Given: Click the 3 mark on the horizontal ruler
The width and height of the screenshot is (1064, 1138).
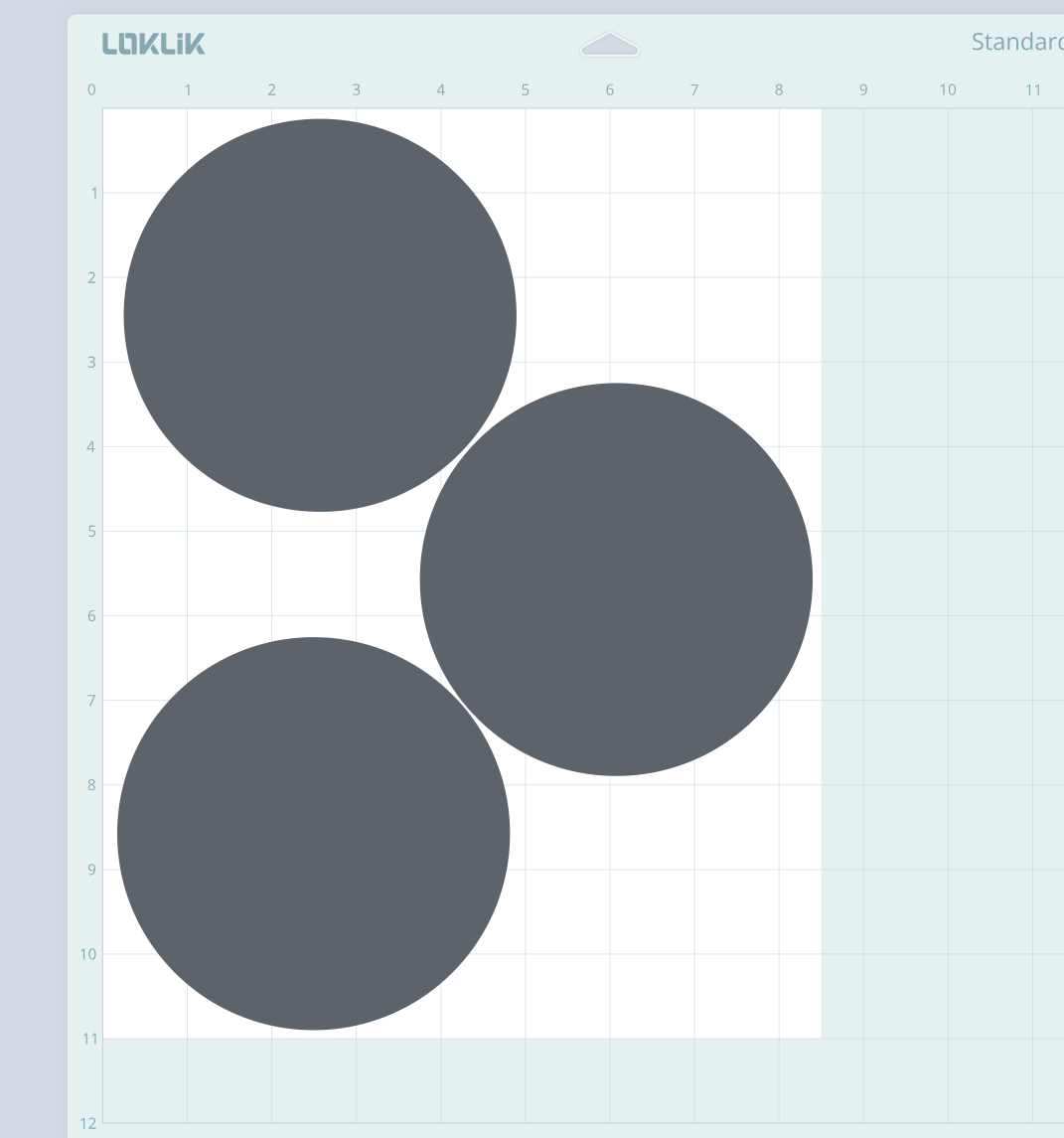Looking at the screenshot, I should coord(357,90).
